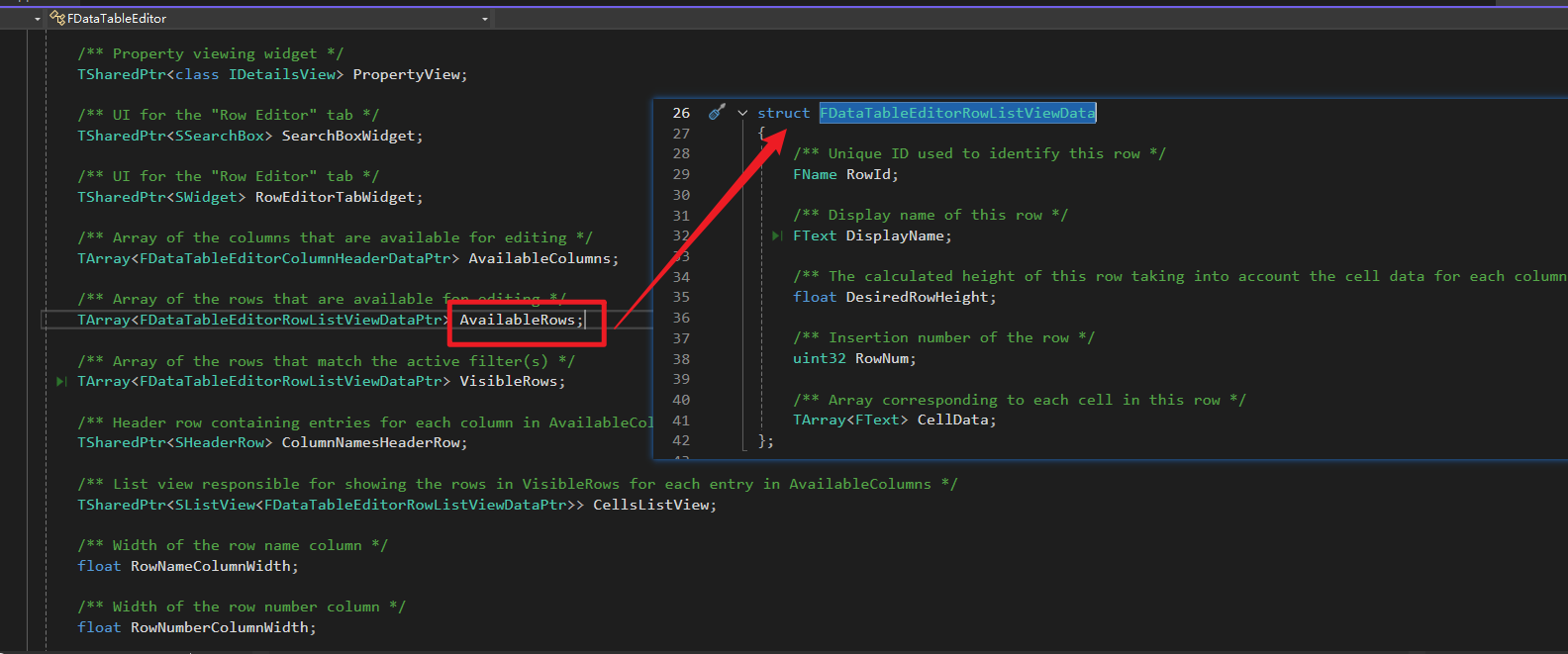
Task: Click the class icon beside FDataTableEditor
Action: (x=57, y=18)
